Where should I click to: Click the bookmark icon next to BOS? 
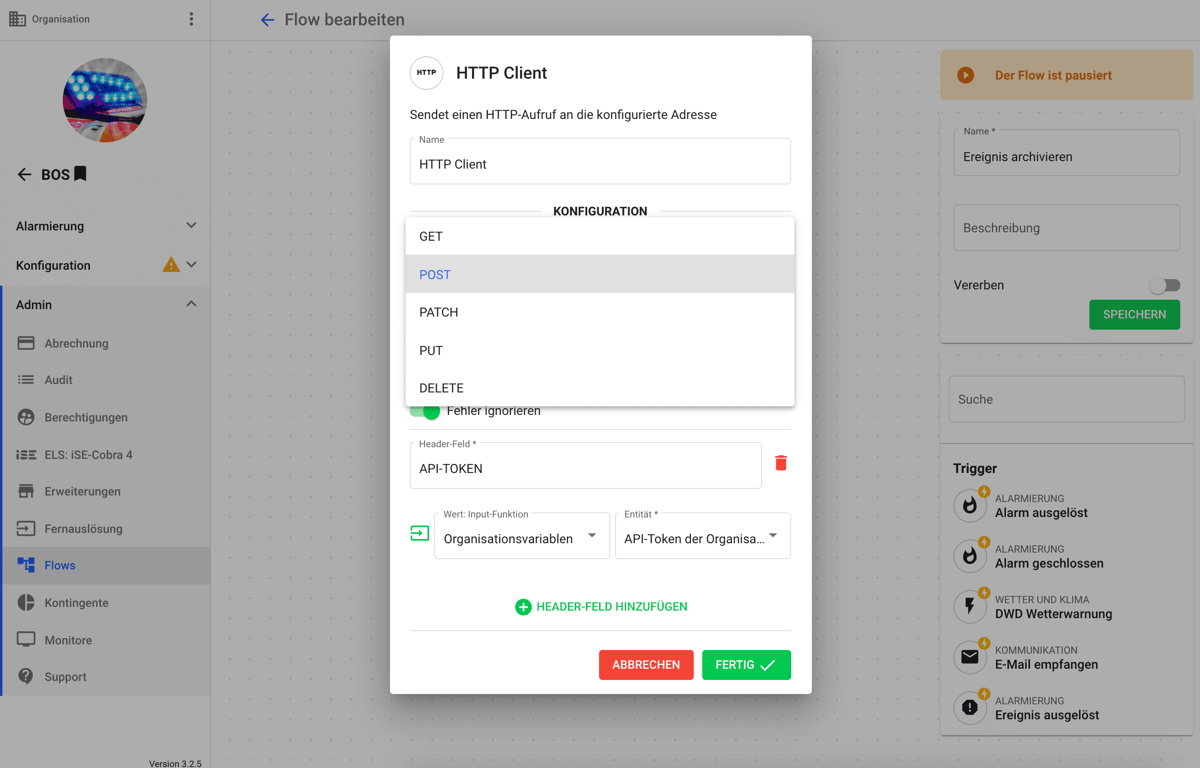(x=81, y=173)
